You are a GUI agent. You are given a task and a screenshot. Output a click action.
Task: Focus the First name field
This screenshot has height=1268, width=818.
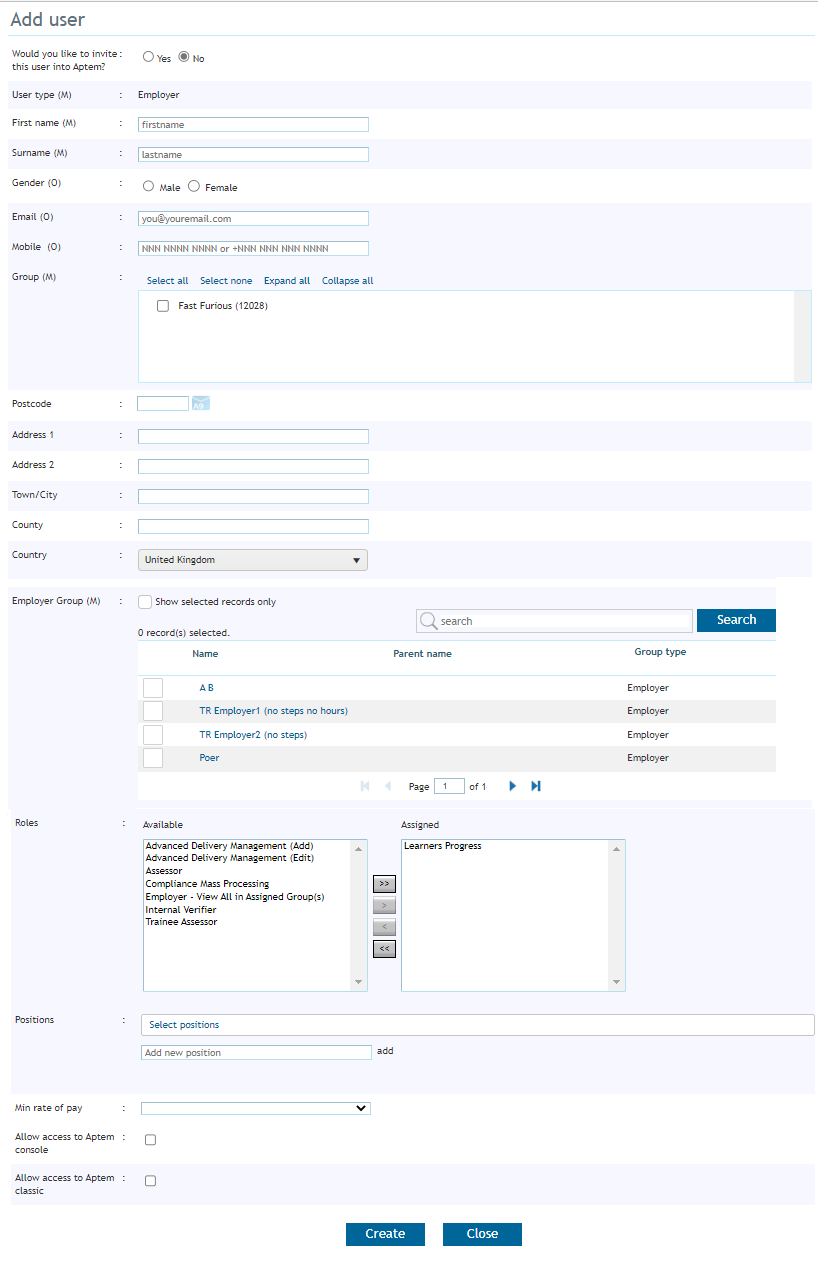(253, 125)
